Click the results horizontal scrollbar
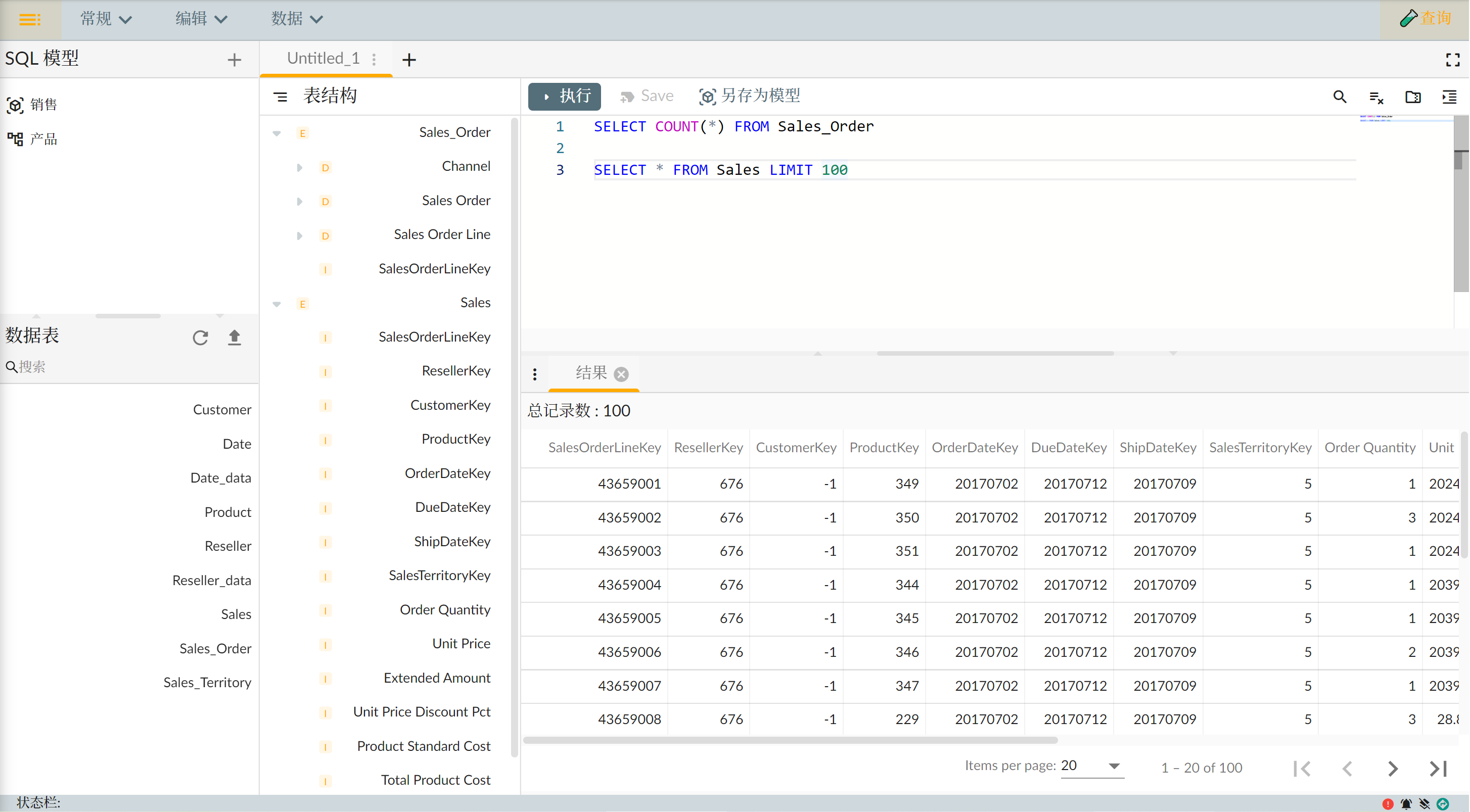Viewport: 1470px width, 812px height. click(790, 740)
